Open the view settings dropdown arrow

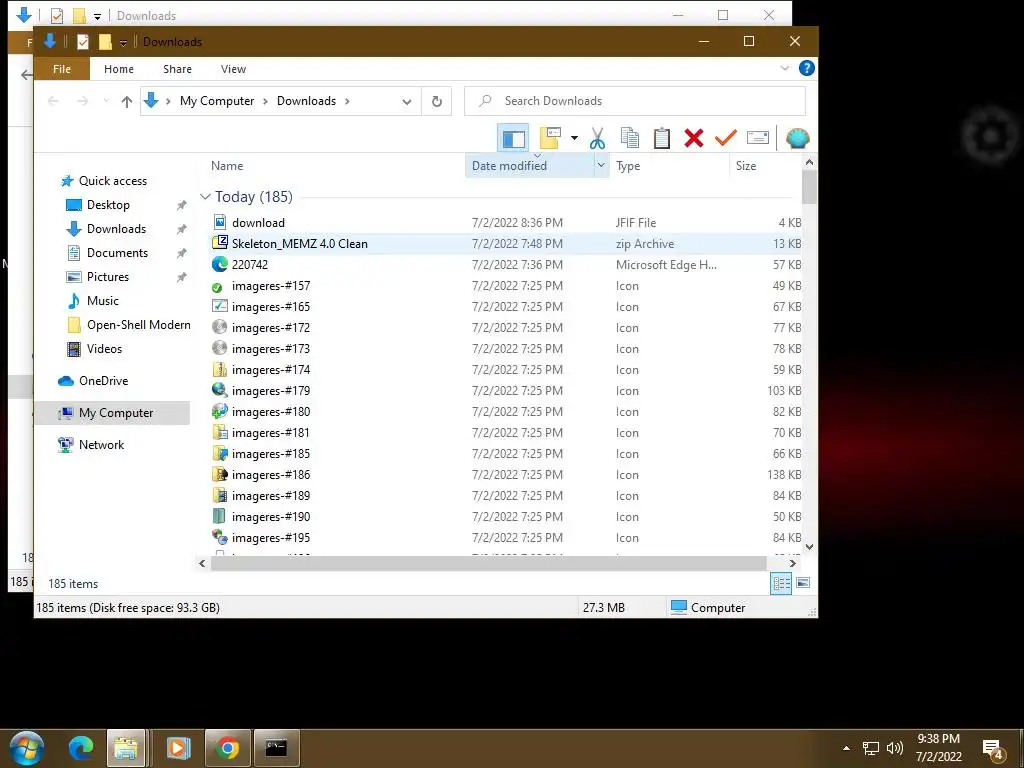(574, 138)
